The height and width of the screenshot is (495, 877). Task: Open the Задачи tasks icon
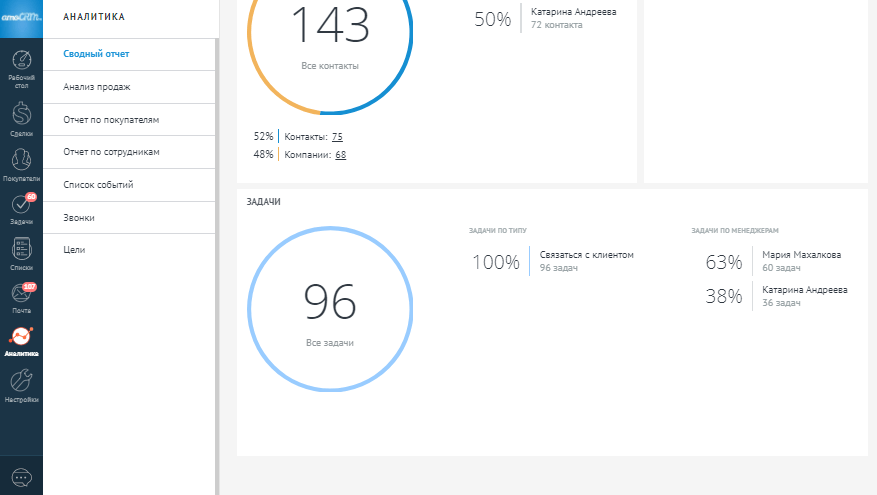(21, 208)
